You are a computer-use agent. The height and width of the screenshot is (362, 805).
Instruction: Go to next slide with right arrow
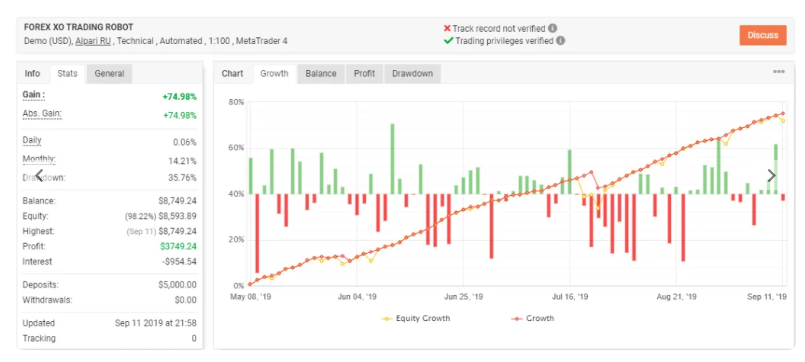click(x=771, y=176)
